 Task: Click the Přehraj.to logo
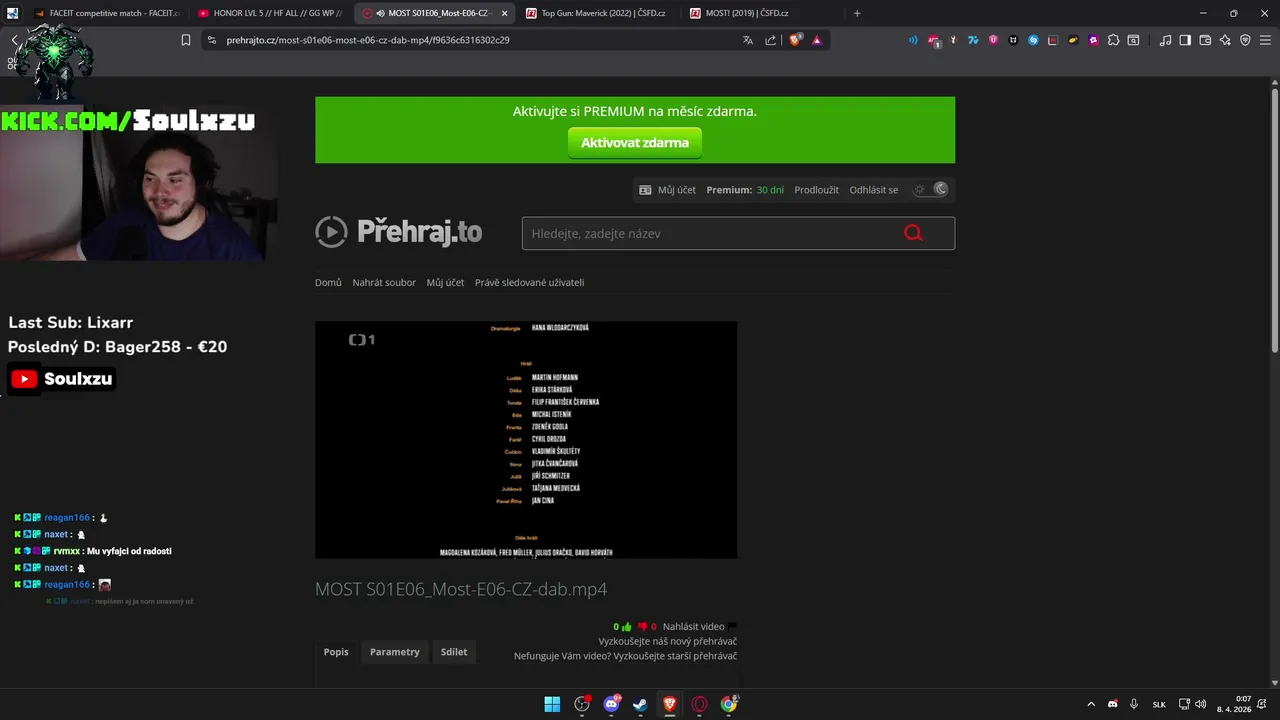click(399, 232)
